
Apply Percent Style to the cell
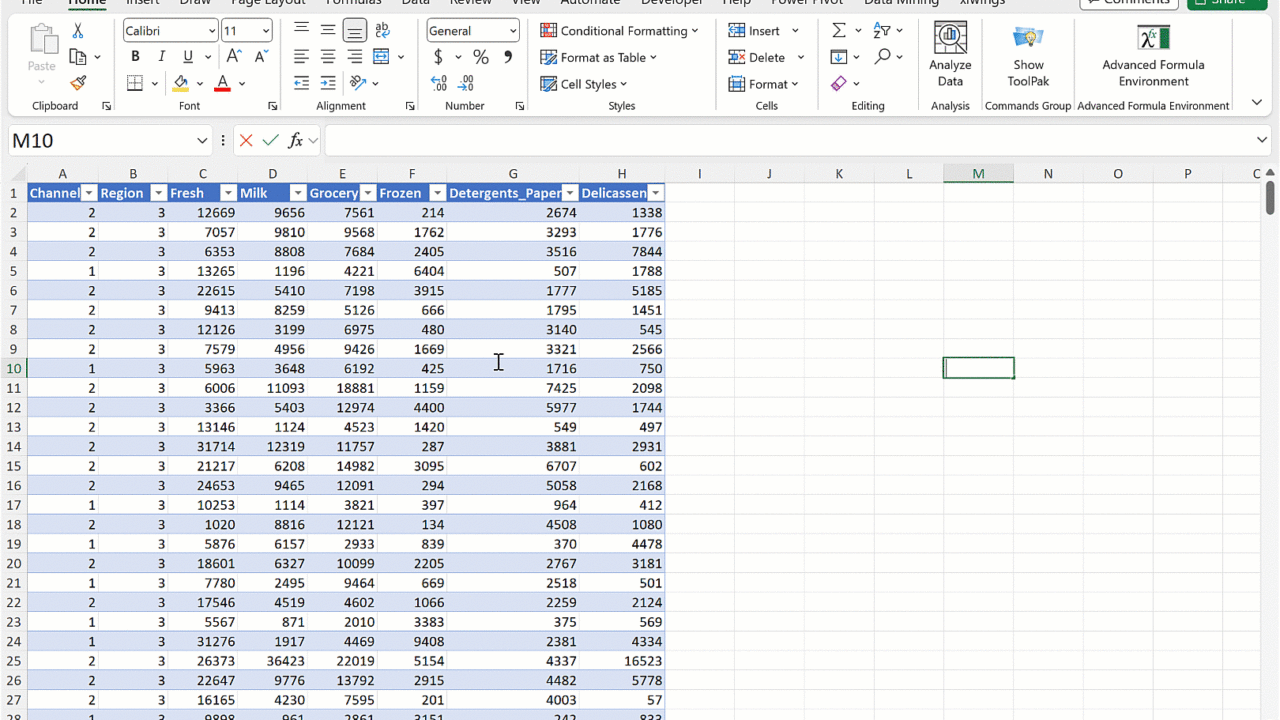click(481, 57)
